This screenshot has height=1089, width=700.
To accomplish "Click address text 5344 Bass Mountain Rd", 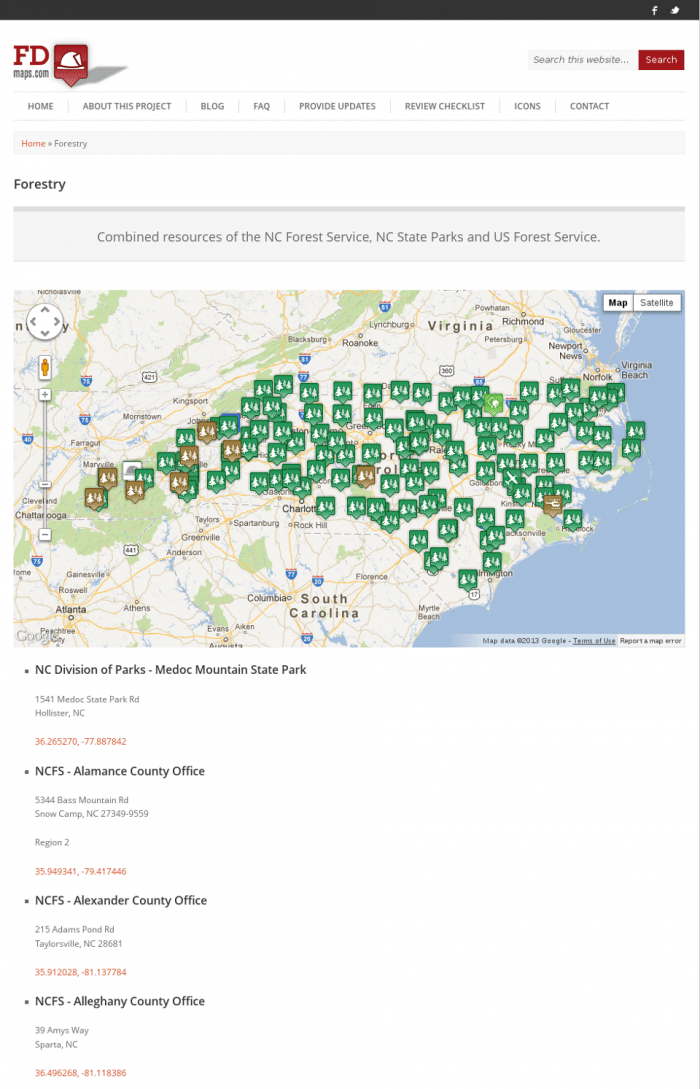I will [81, 800].
